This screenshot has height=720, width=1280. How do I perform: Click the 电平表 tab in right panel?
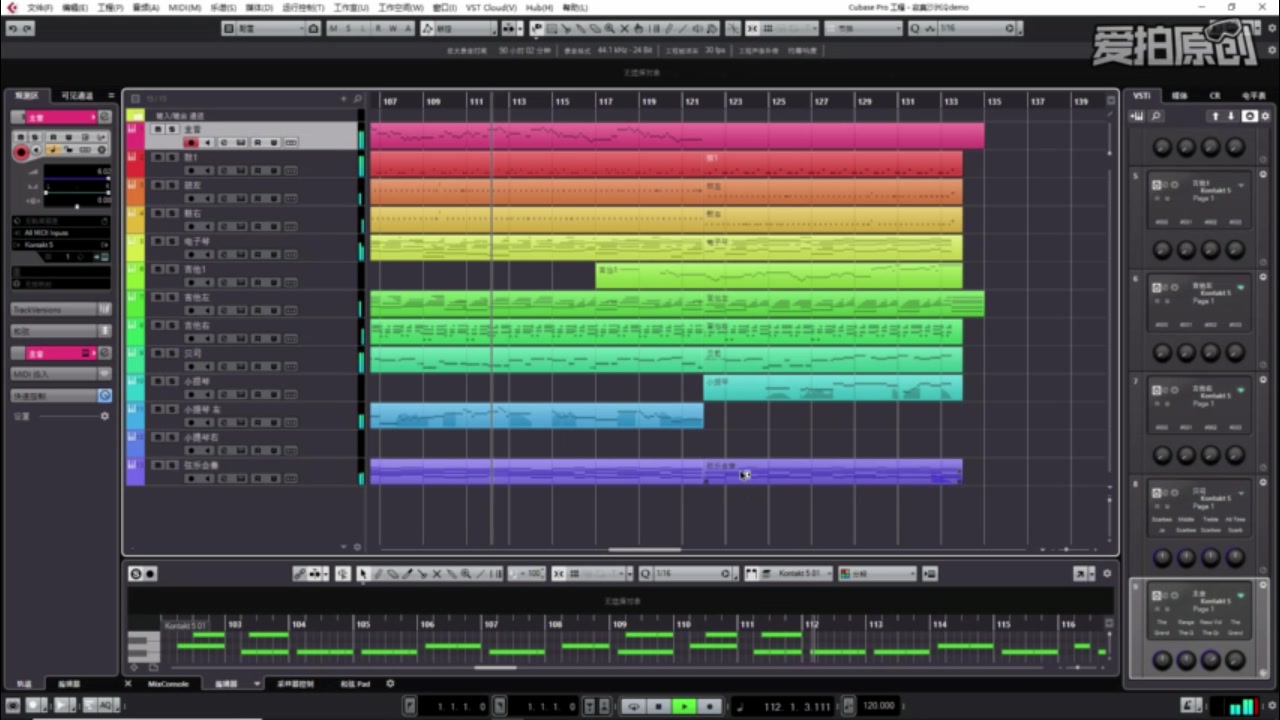(x=1253, y=96)
